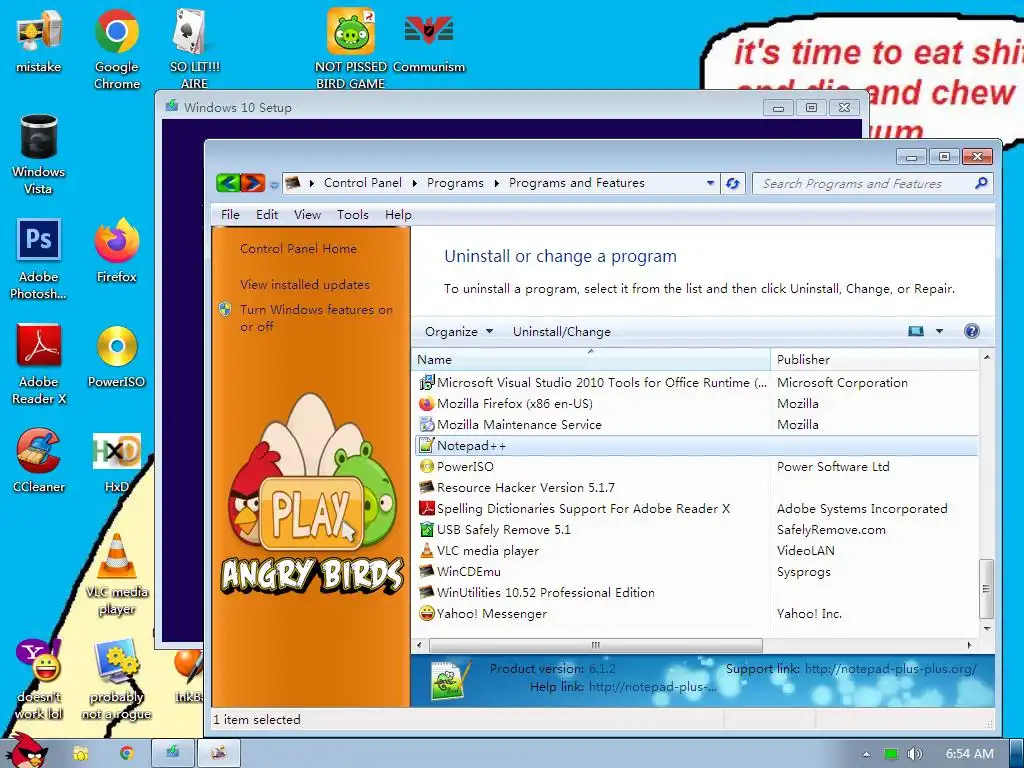This screenshot has width=1024, height=768.
Task: Click the horizontal scrollbar thumb
Action: [x=596, y=645]
